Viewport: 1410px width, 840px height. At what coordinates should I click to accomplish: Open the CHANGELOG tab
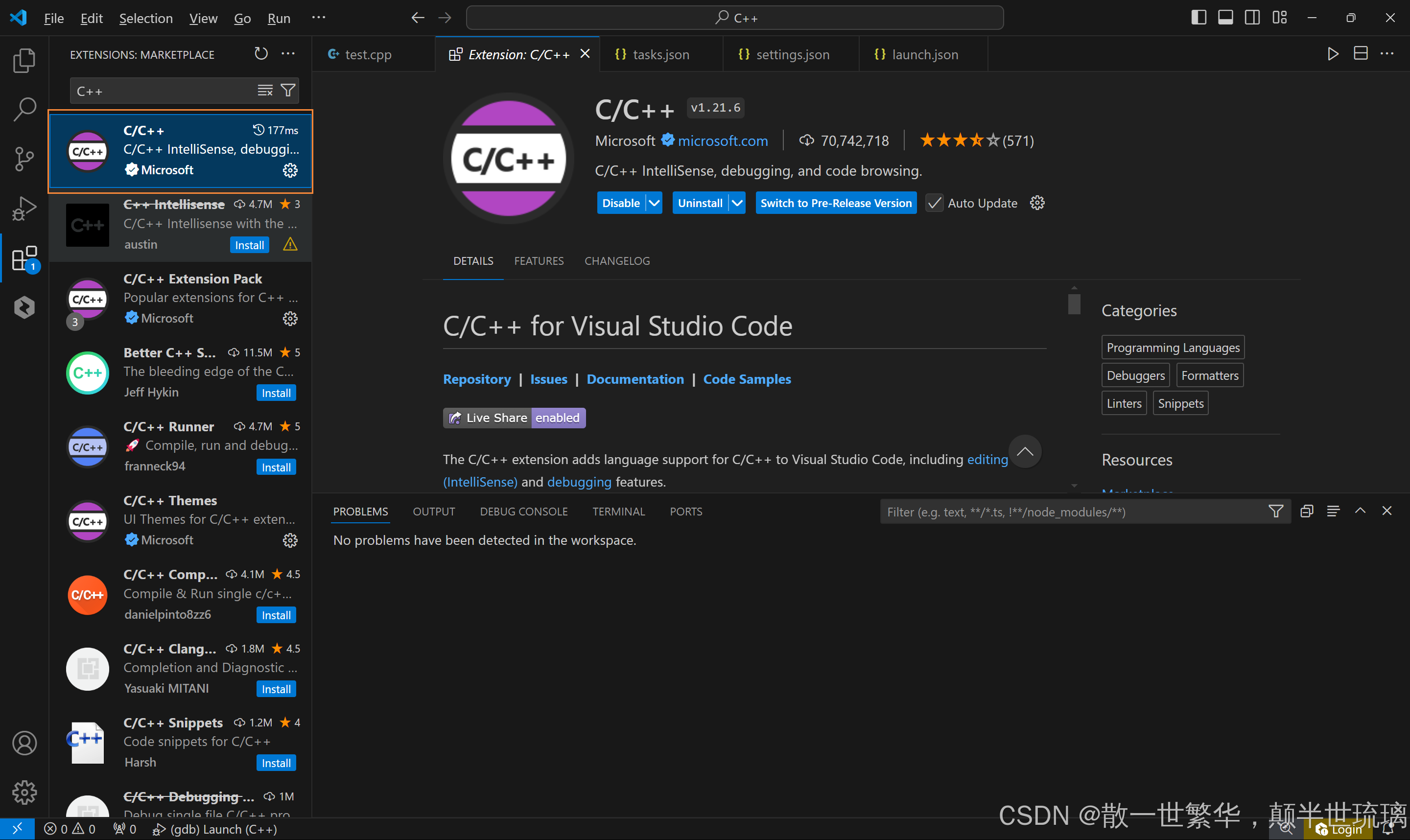(x=617, y=261)
